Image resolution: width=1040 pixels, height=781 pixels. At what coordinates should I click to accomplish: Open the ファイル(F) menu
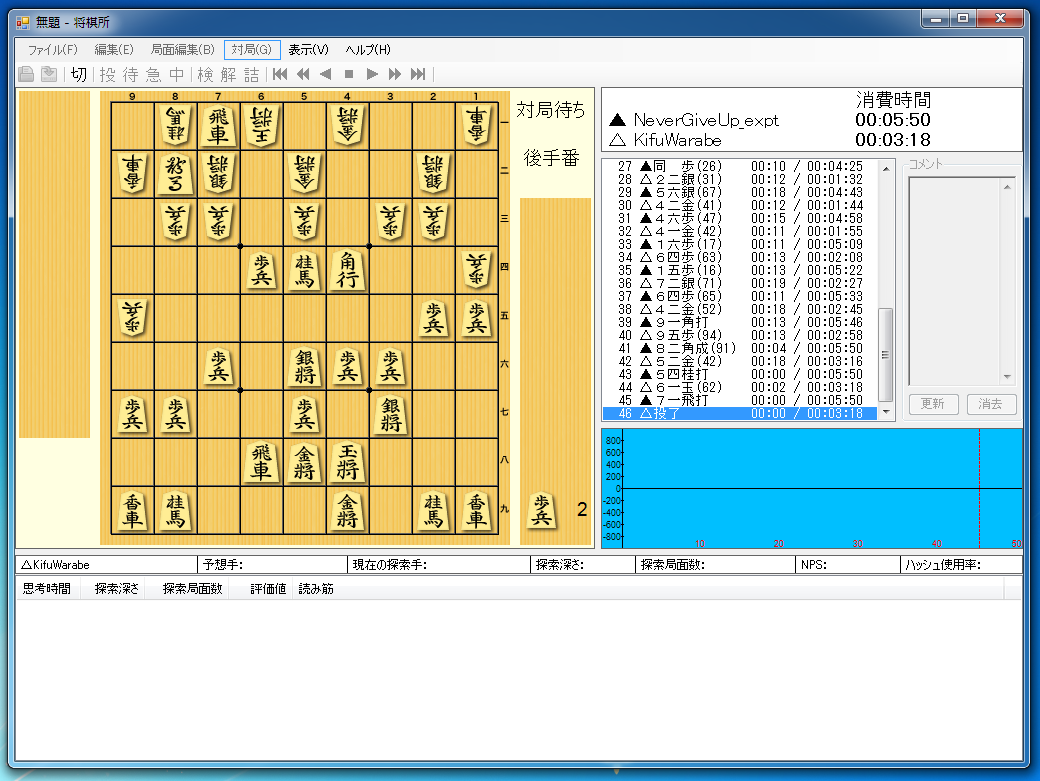coord(52,50)
